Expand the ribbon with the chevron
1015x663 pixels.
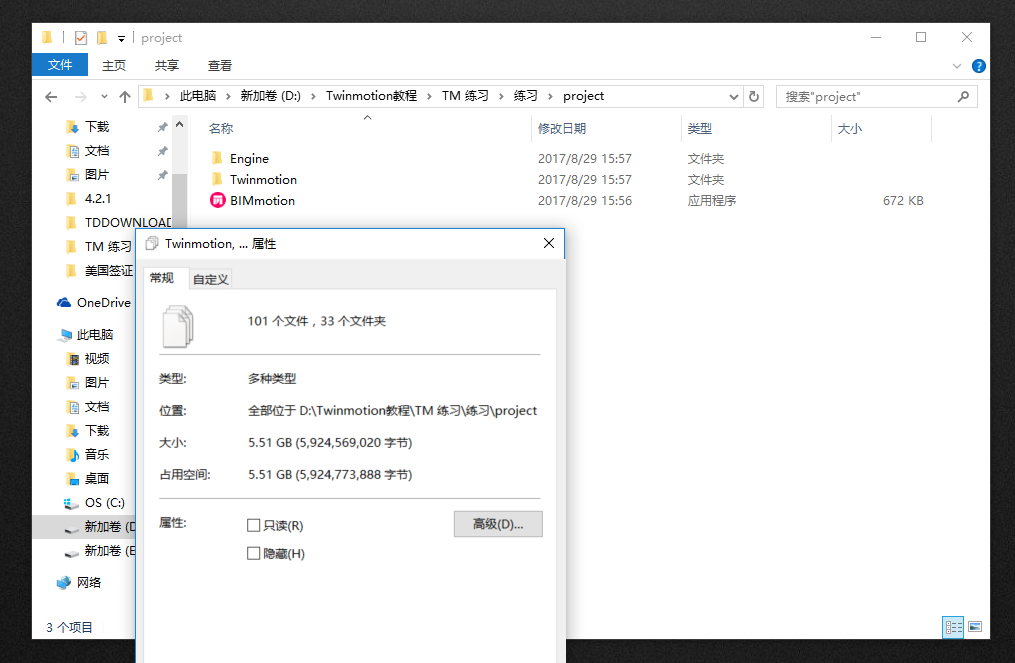pos(957,66)
